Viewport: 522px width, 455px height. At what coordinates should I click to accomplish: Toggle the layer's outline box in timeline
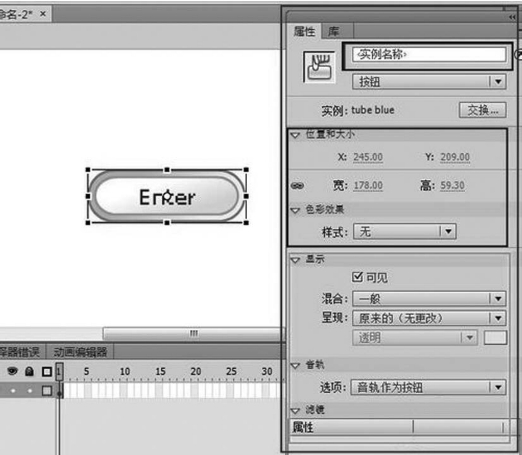(x=47, y=390)
